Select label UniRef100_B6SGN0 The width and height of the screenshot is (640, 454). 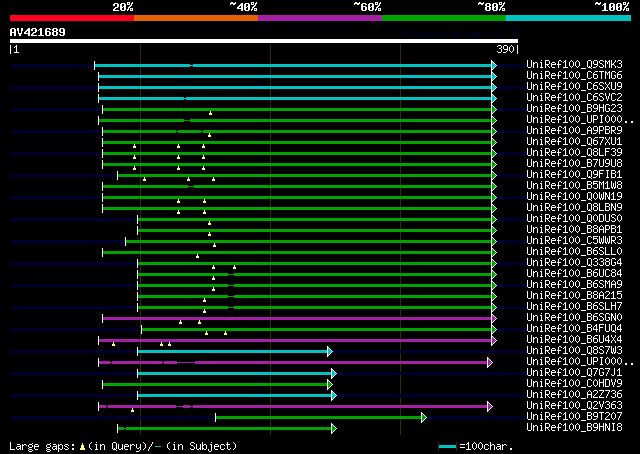(574, 318)
